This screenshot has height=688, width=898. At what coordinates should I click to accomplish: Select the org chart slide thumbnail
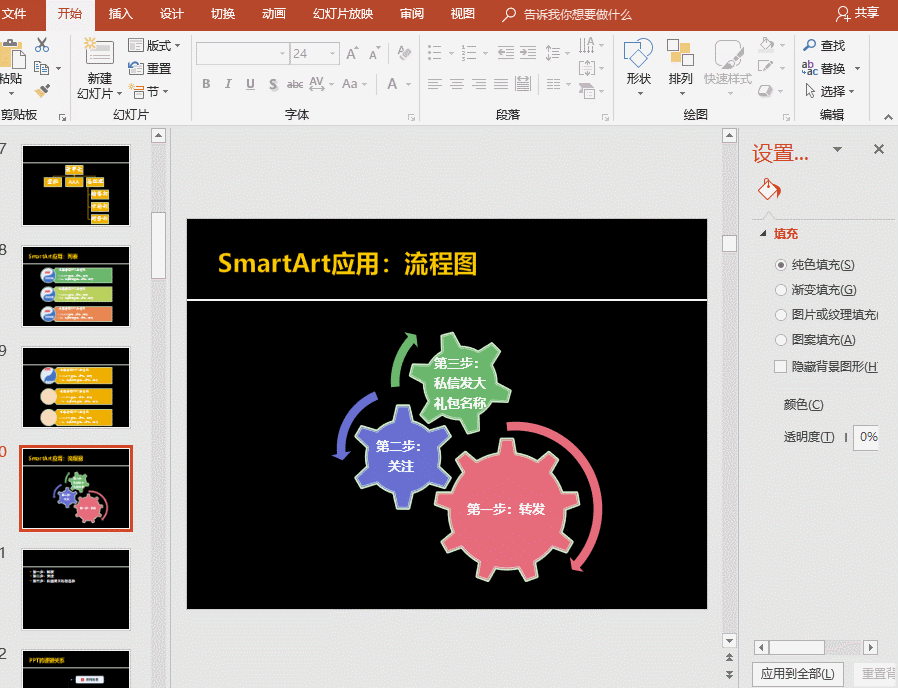[76, 186]
